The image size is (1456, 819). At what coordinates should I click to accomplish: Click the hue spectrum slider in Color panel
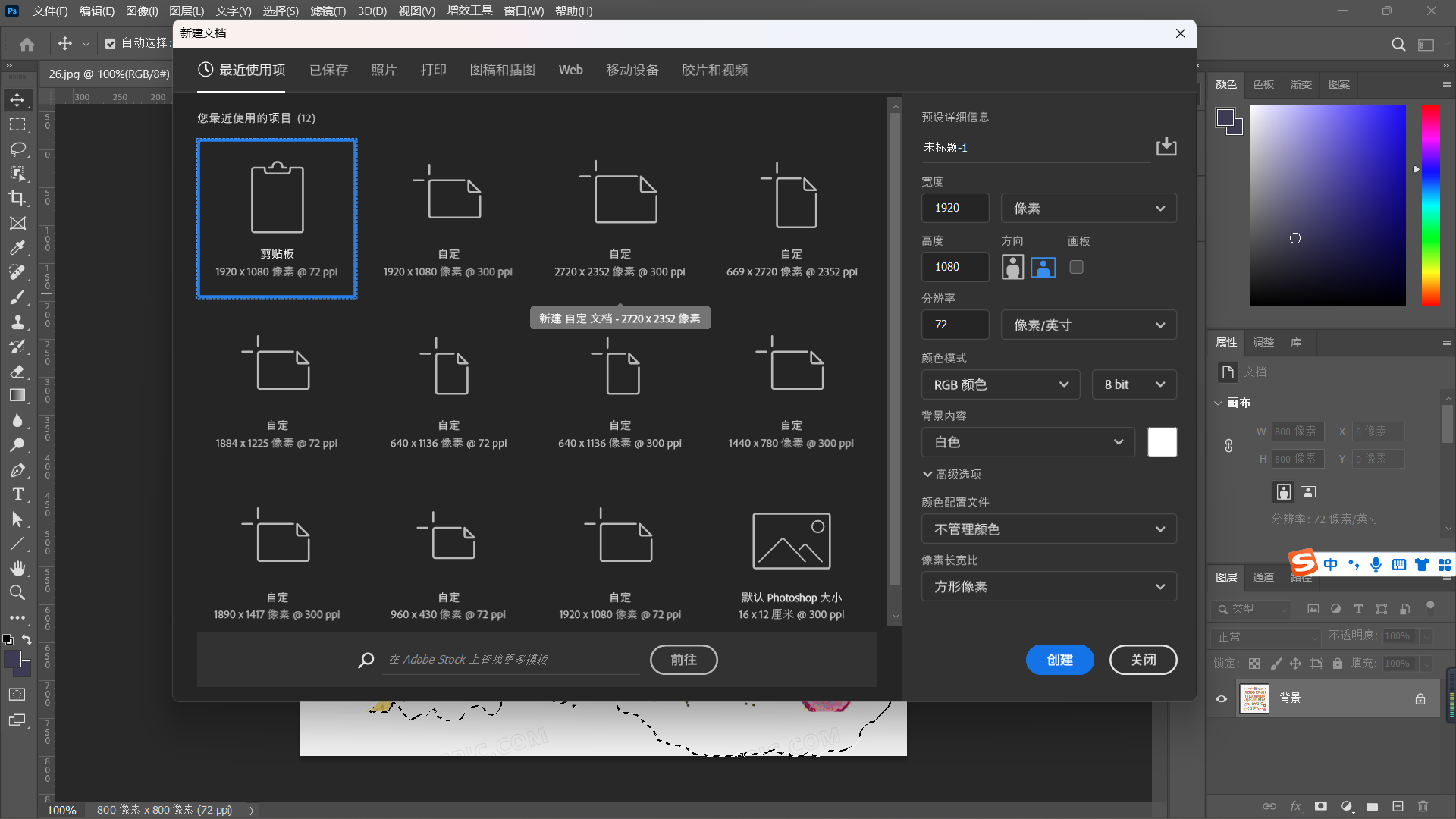(x=1430, y=206)
